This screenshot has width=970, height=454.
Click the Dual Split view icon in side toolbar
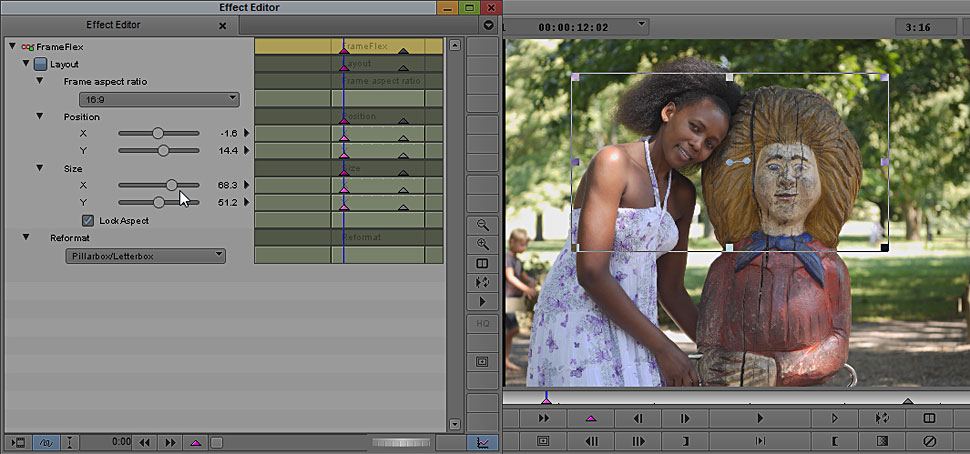coord(483,263)
